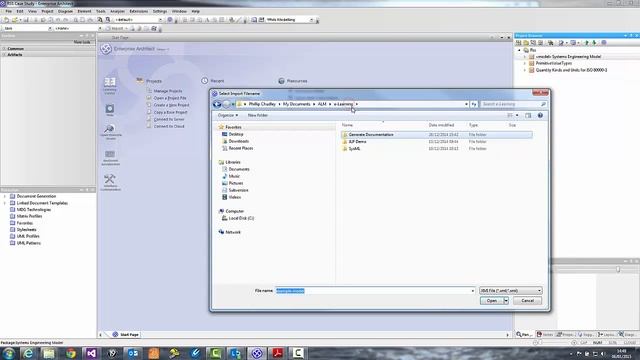Open Adobe Reader from taskbar

tap(278, 353)
